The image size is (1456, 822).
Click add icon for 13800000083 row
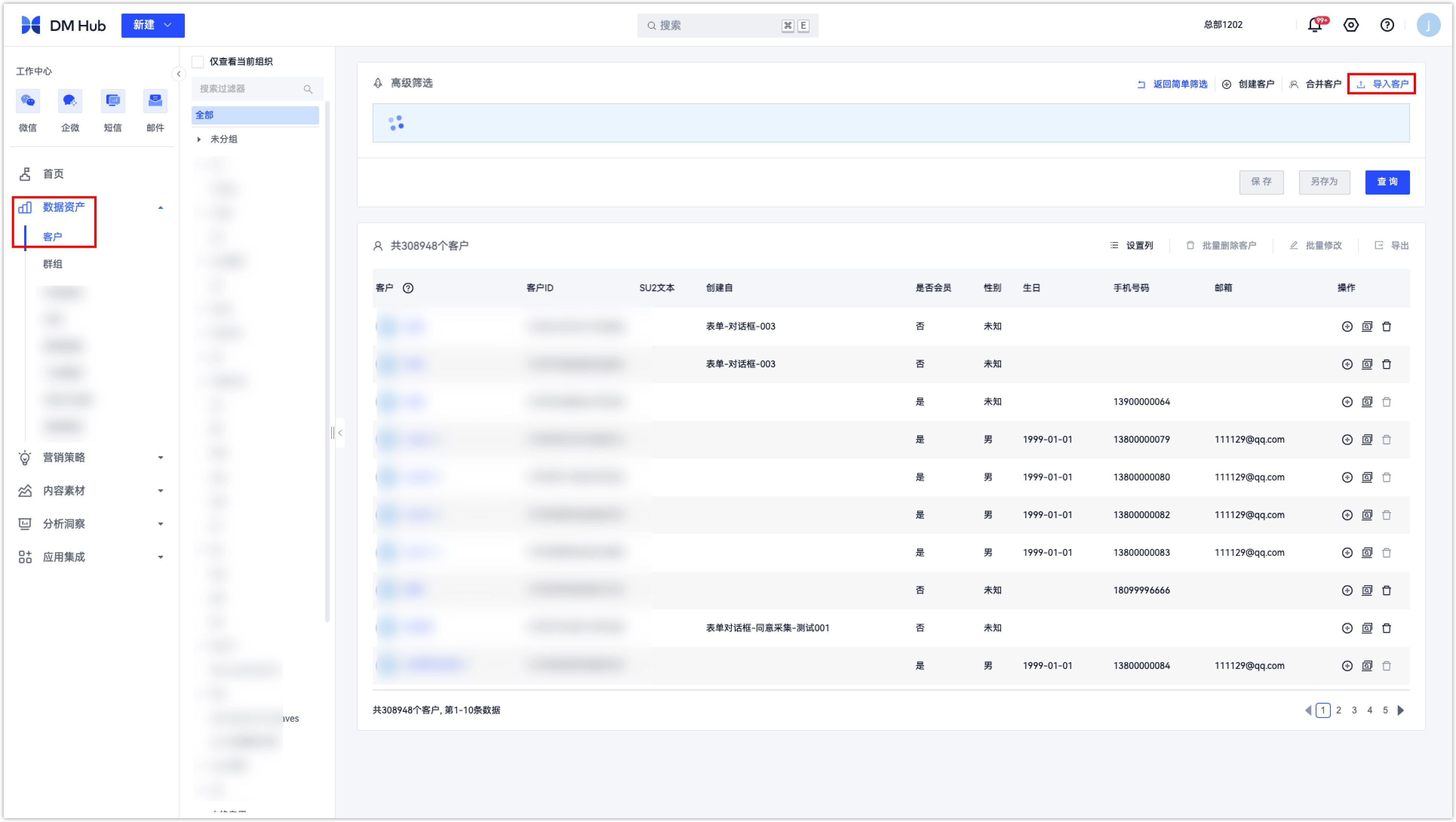pyautogui.click(x=1347, y=552)
